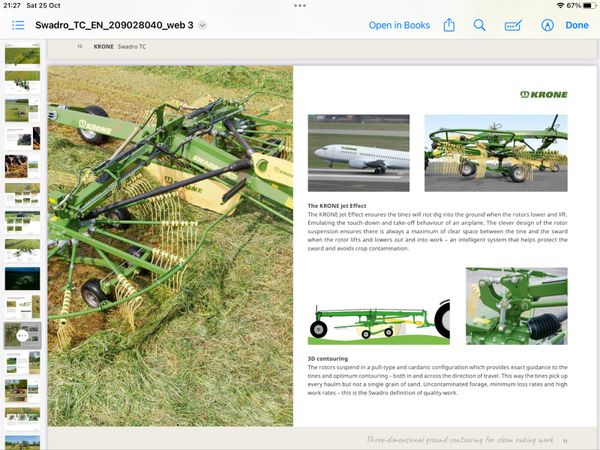Select the '3D contouring' heading

click(x=328, y=359)
